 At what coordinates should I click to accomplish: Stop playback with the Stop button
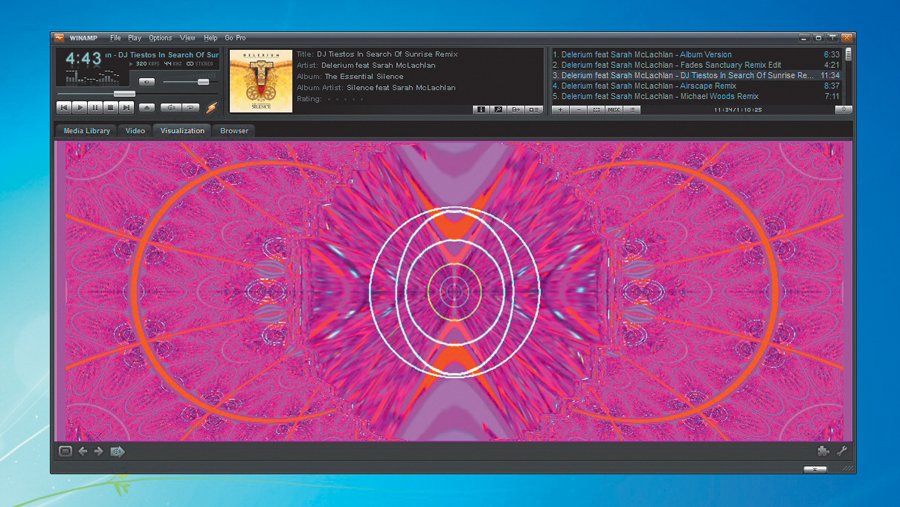tap(111, 106)
